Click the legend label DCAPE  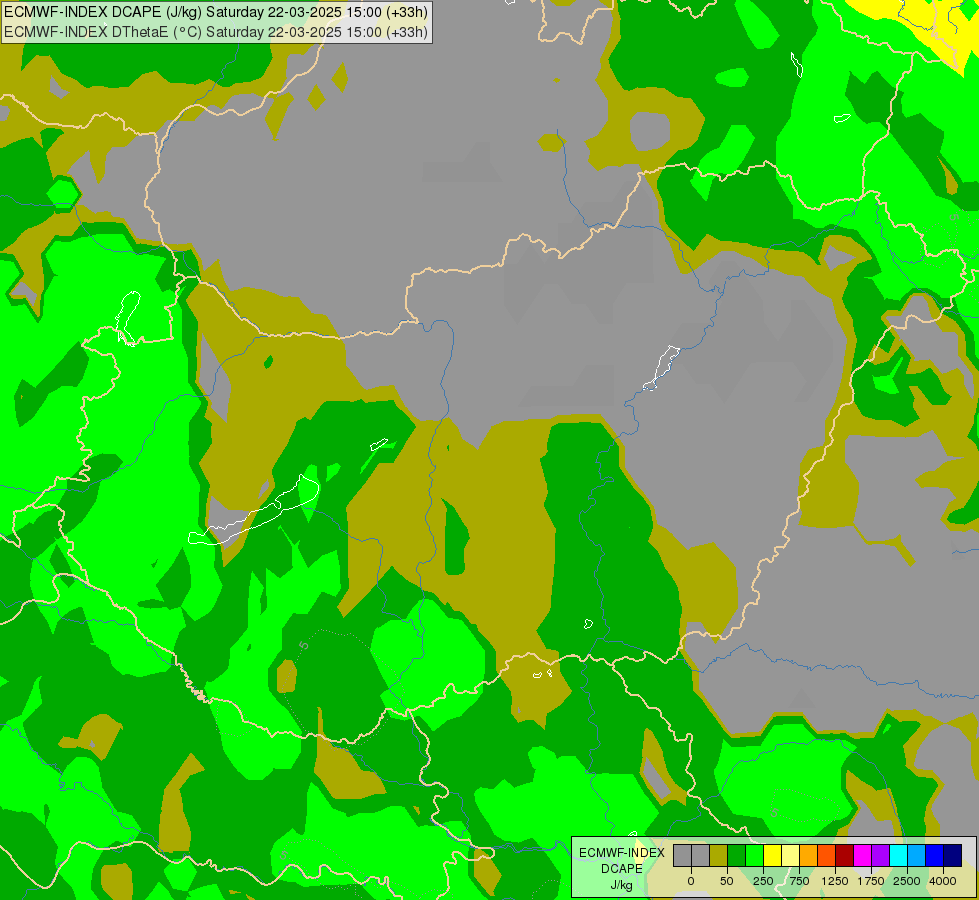[622, 869]
